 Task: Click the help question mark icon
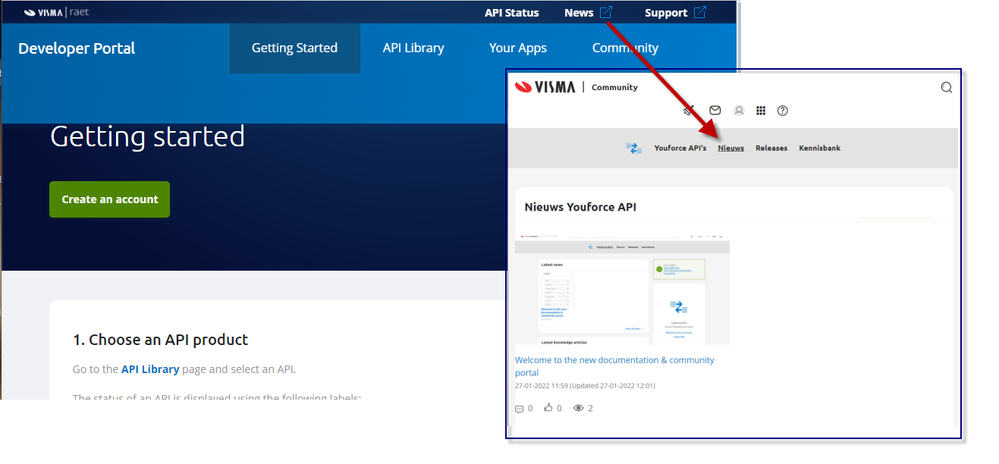coord(782,110)
